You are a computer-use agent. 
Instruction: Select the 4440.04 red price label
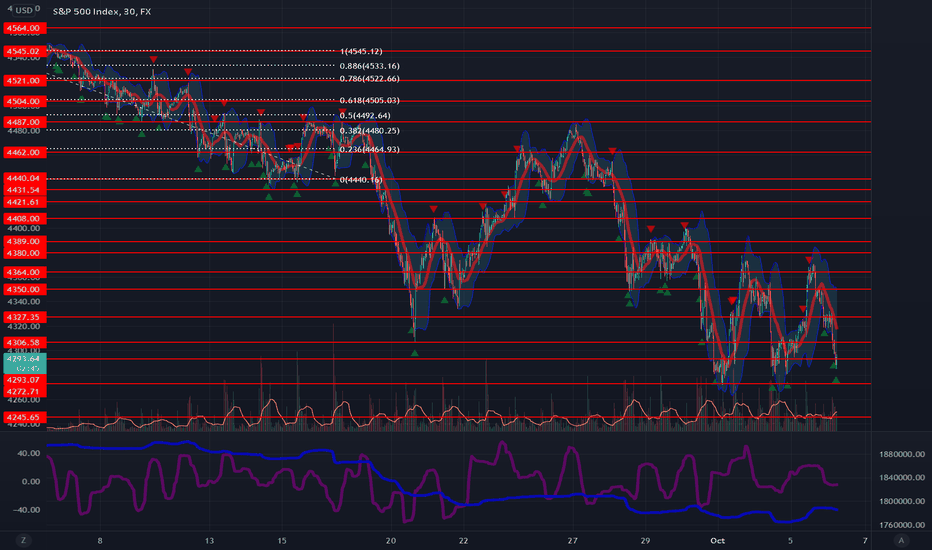coord(24,178)
